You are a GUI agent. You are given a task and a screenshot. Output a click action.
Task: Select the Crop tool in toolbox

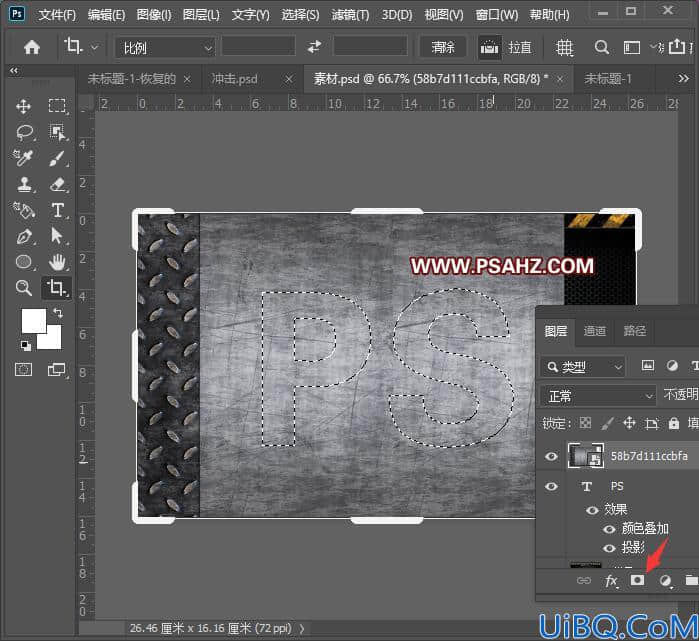pos(57,288)
